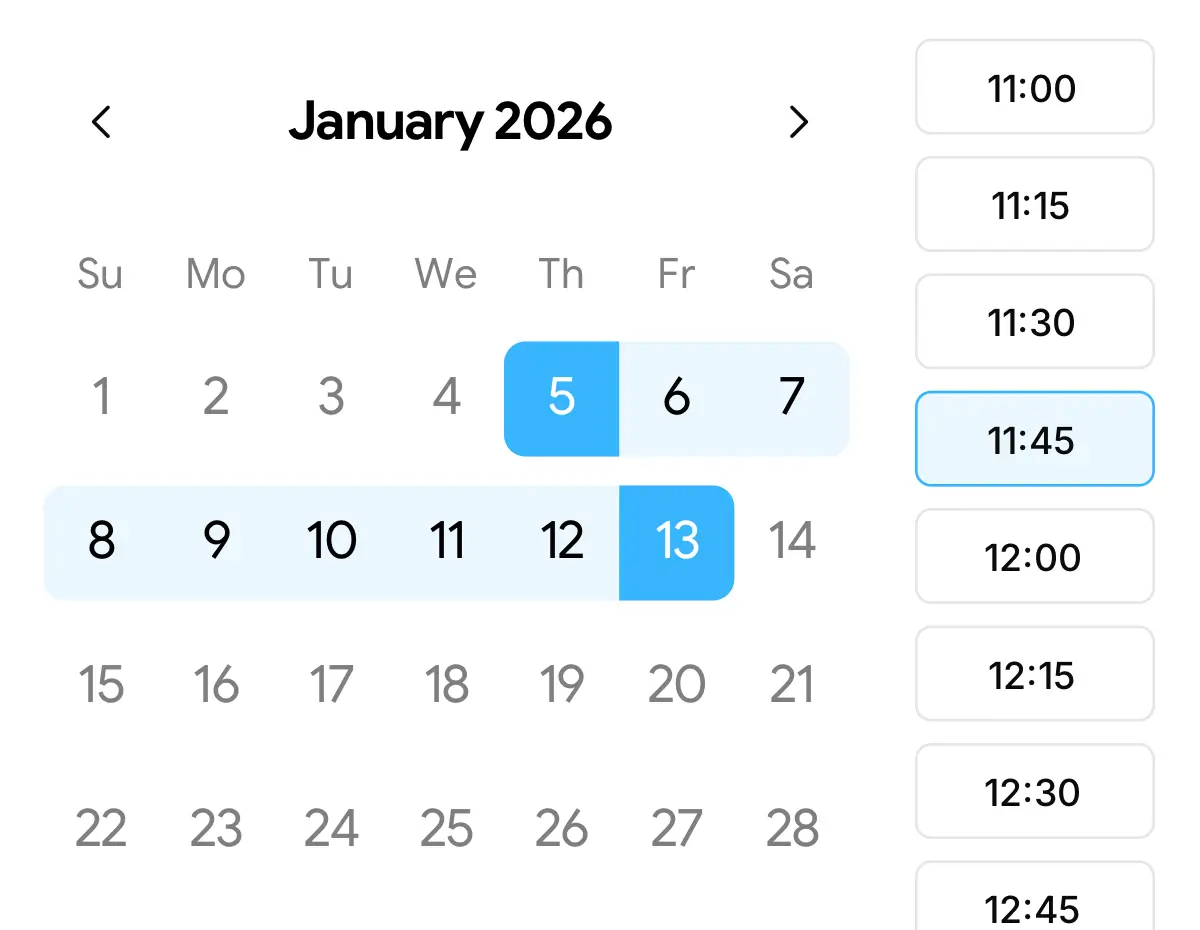Click the selected 11:45 time slot
Screen dimensions: 1200x930
1034,439
